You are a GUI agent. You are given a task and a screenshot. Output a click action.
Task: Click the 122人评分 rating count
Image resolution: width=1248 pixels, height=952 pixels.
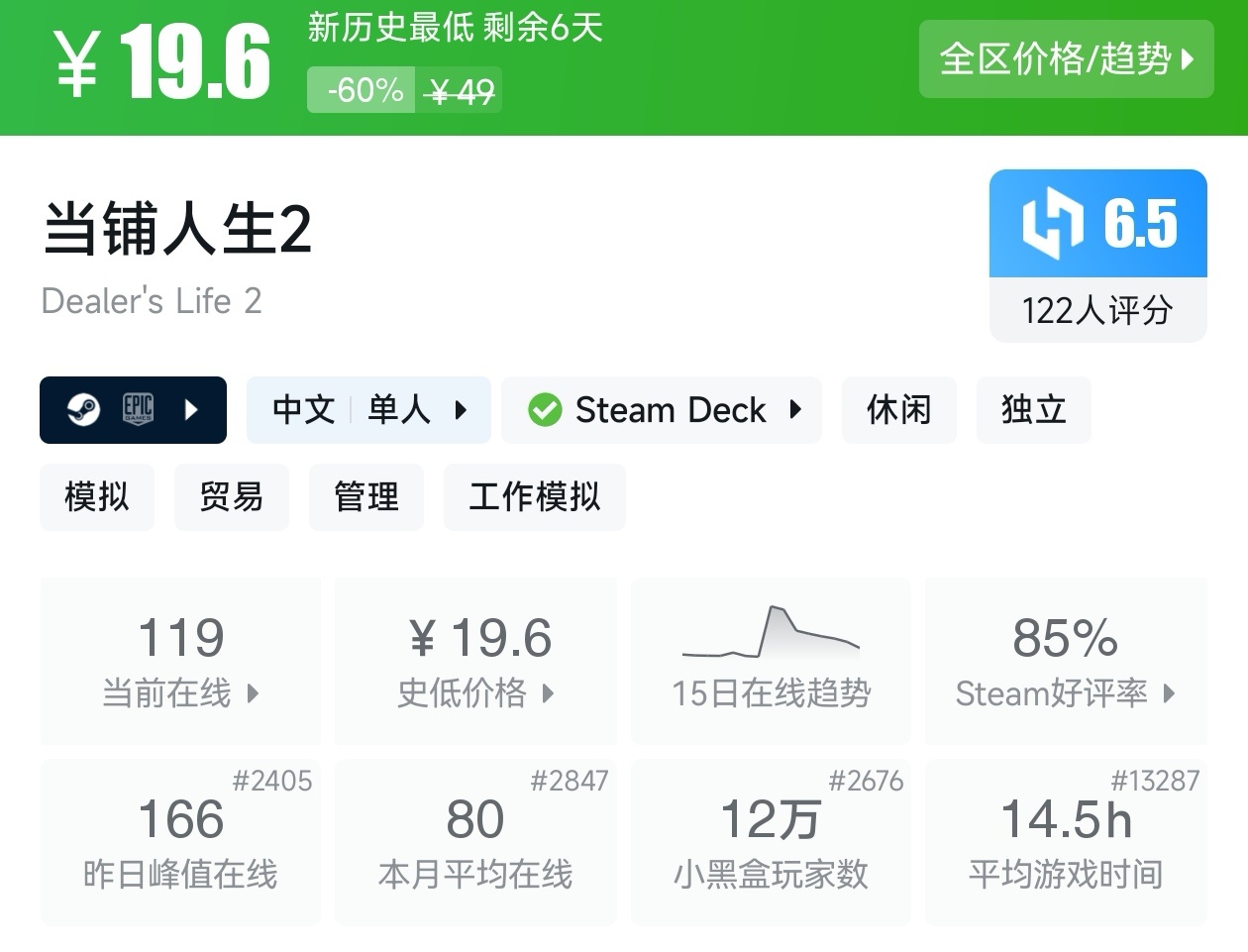(x=1097, y=311)
